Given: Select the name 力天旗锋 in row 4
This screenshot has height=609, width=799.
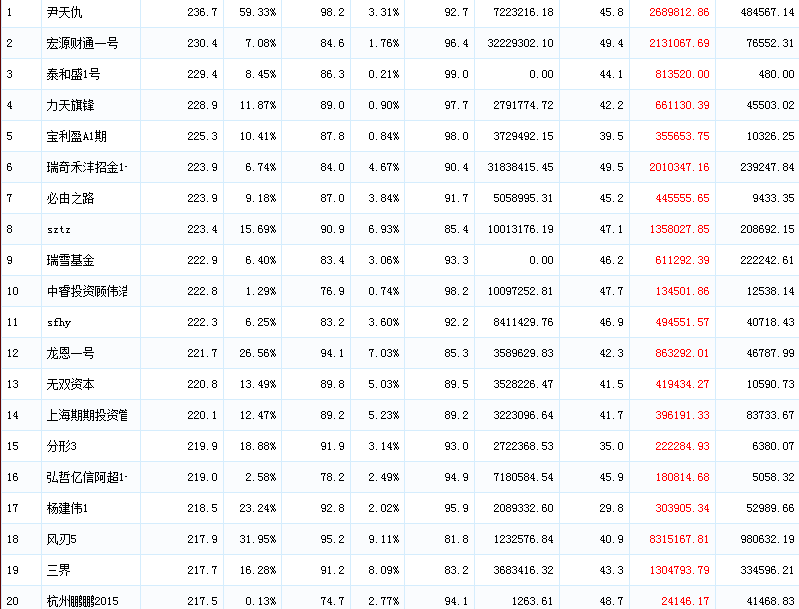Looking at the screenshot, I should pyautogui.click(x=70, y=105).
